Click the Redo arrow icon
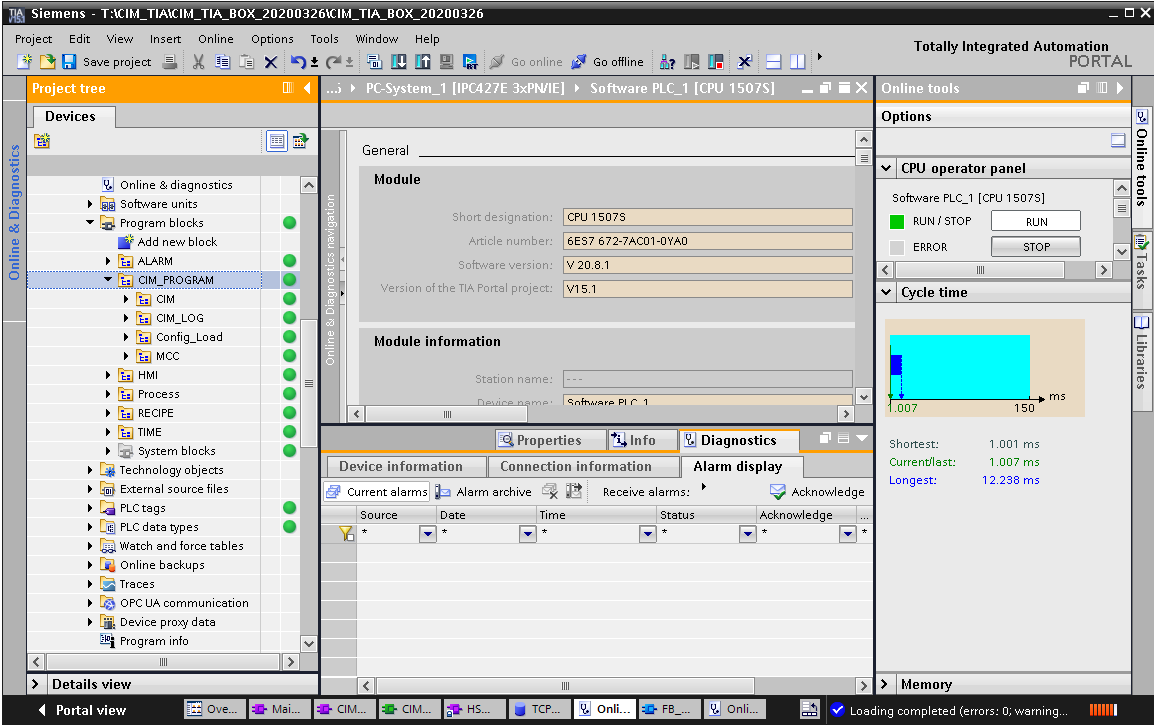Screen dimensions: 1154x725 click(333, 62)
